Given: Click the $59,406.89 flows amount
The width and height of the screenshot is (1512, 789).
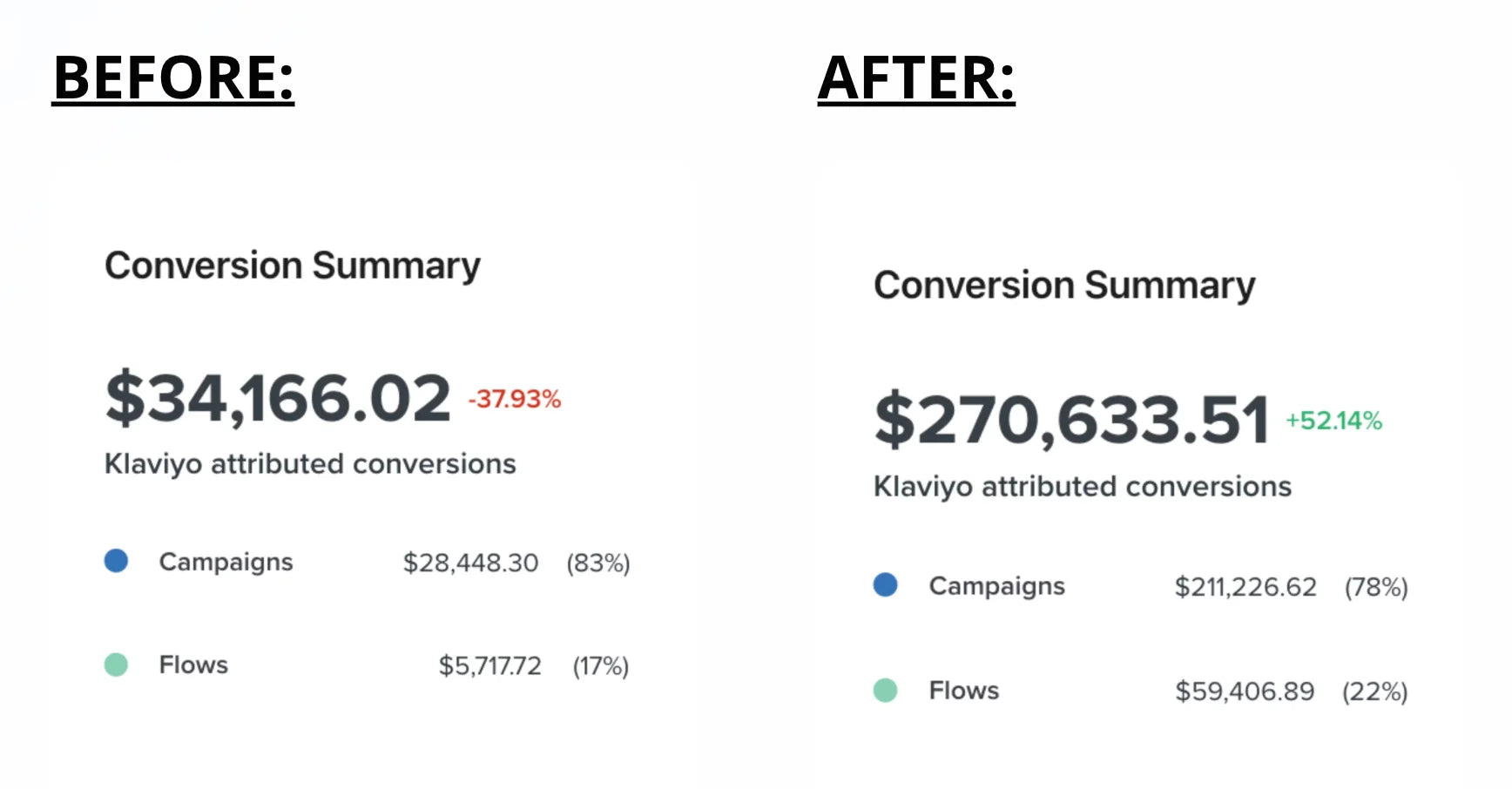Looking at the screenshot, I should click(1244, 692).
